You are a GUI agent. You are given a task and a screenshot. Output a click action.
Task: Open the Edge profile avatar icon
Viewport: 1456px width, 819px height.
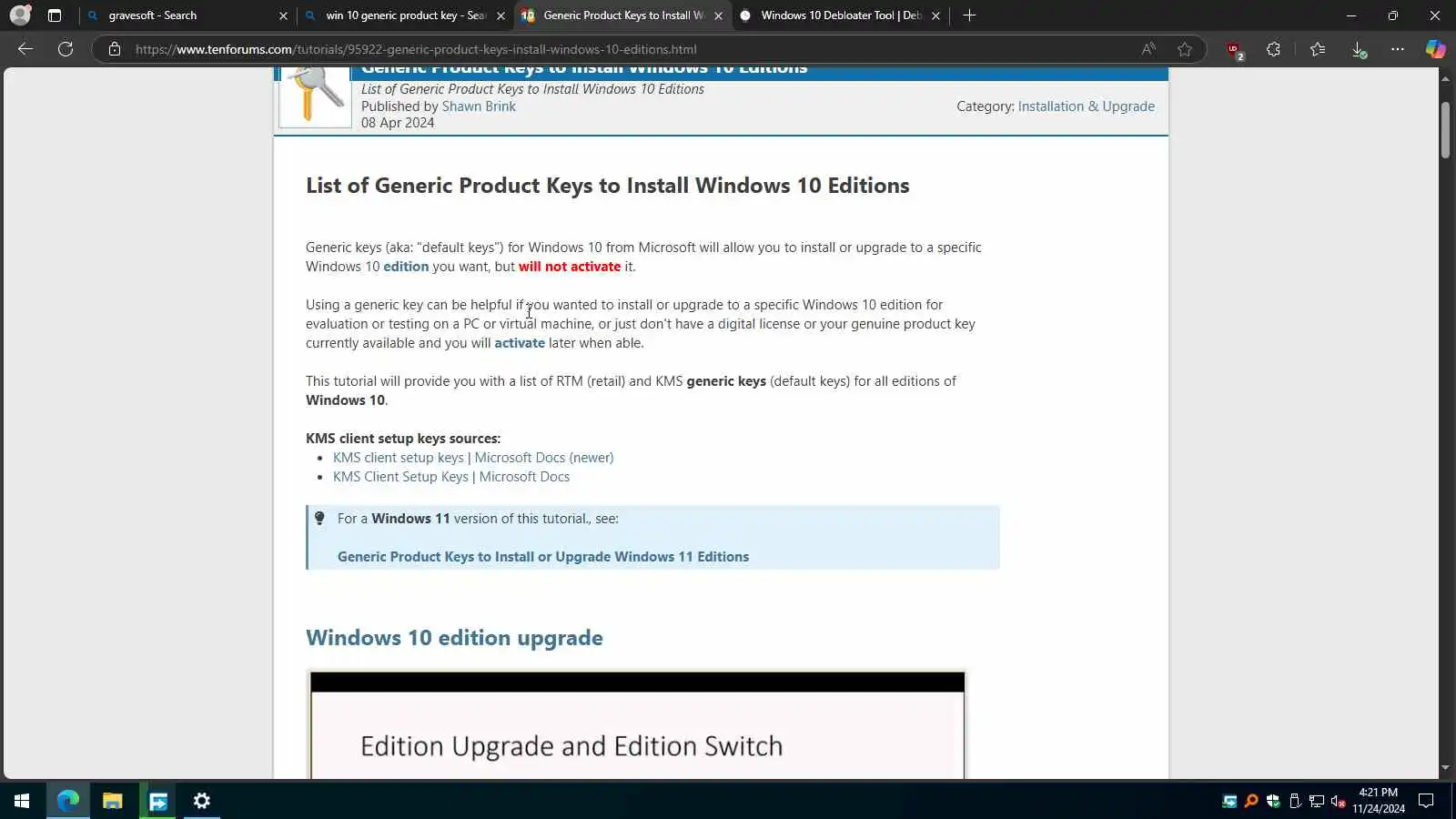tap(20, 15)
